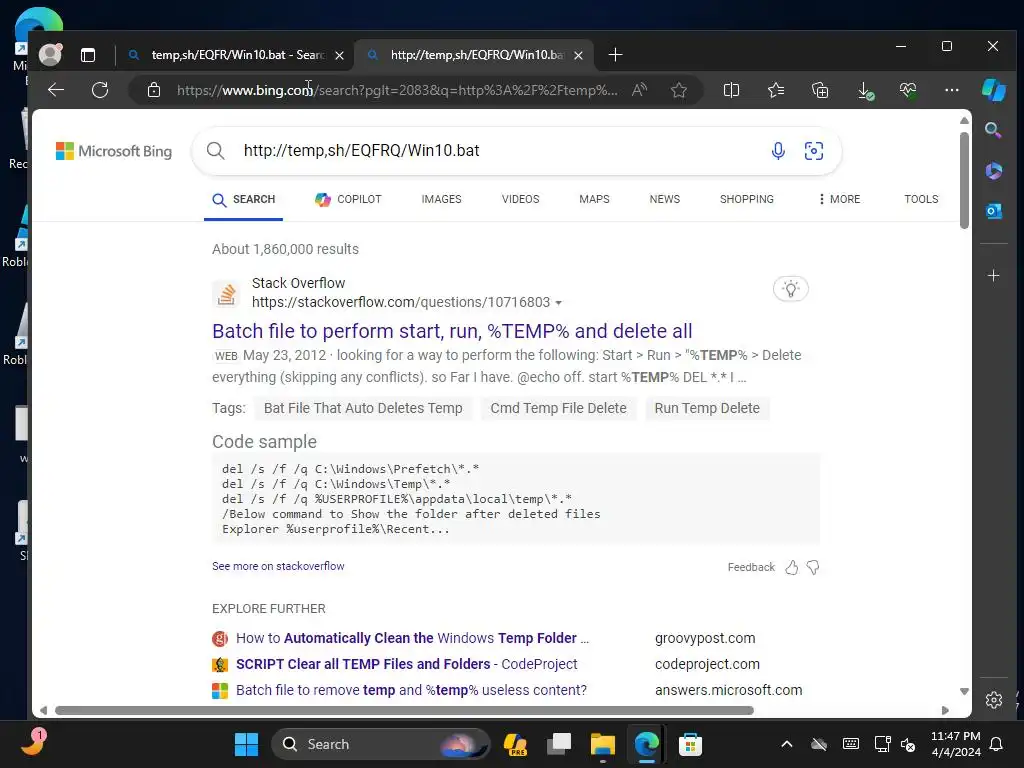Click the Bing search magnifier icon
Screen dimensions: 1024x768
(x=216, y=151)
